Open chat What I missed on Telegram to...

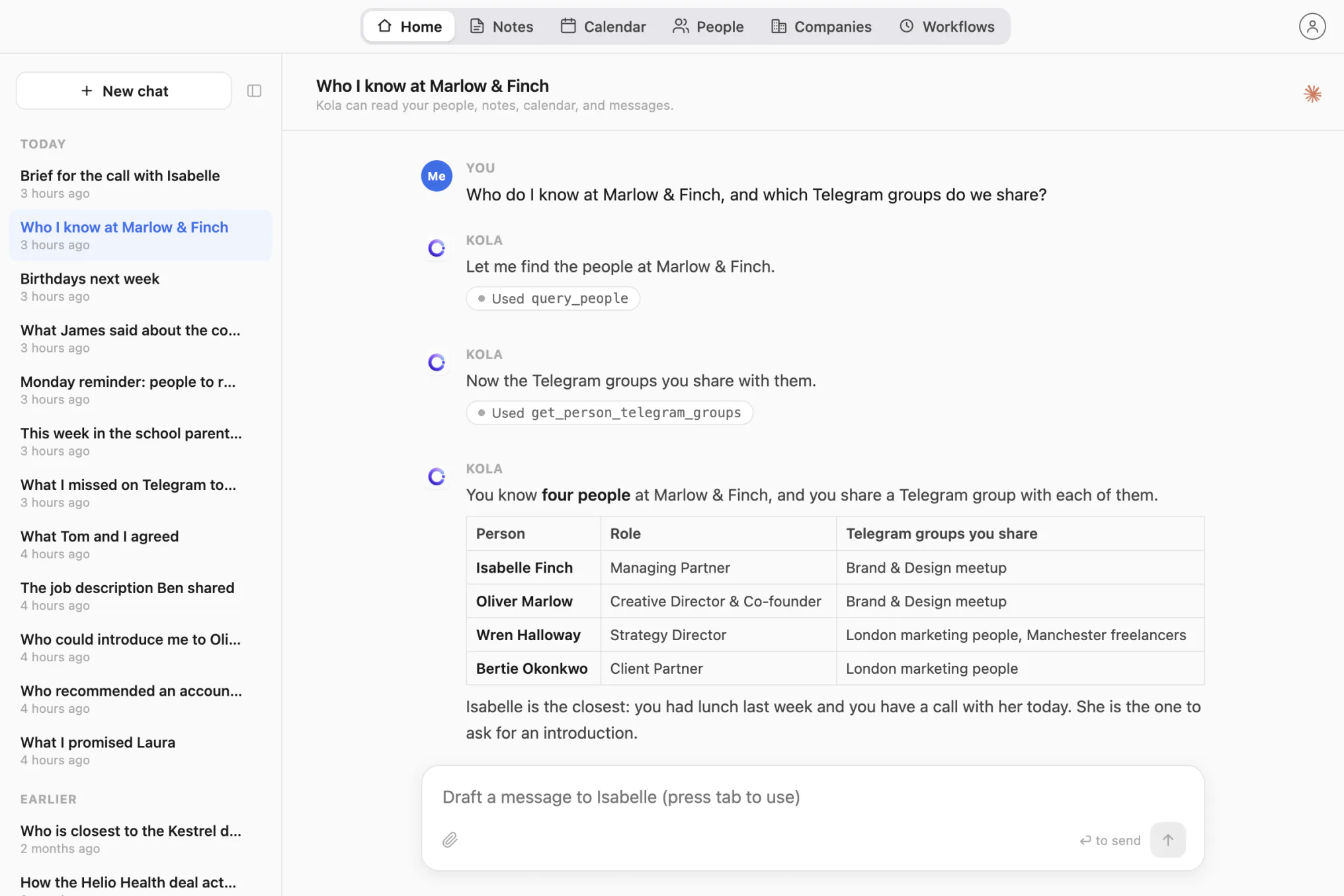pyautogui.click(x=140, y=493)
